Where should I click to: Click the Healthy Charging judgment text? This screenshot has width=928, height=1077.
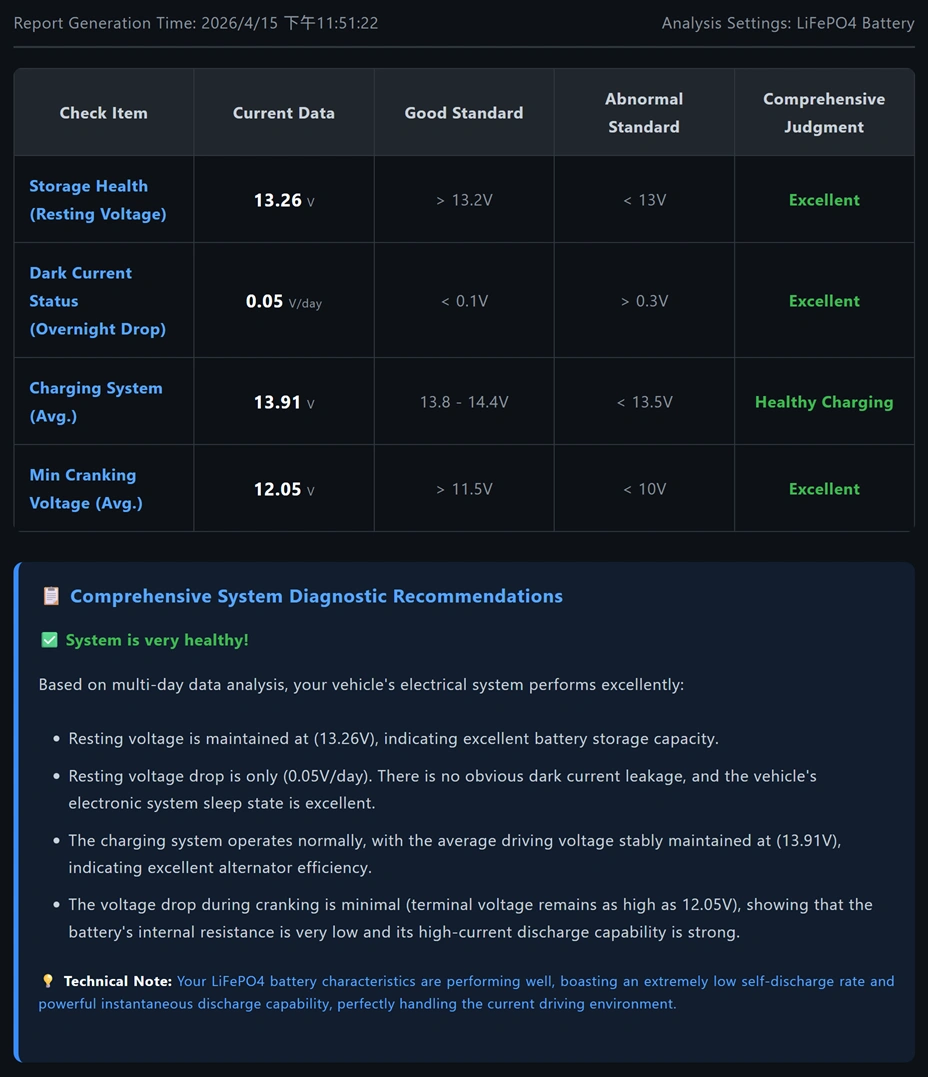(824, 402)
